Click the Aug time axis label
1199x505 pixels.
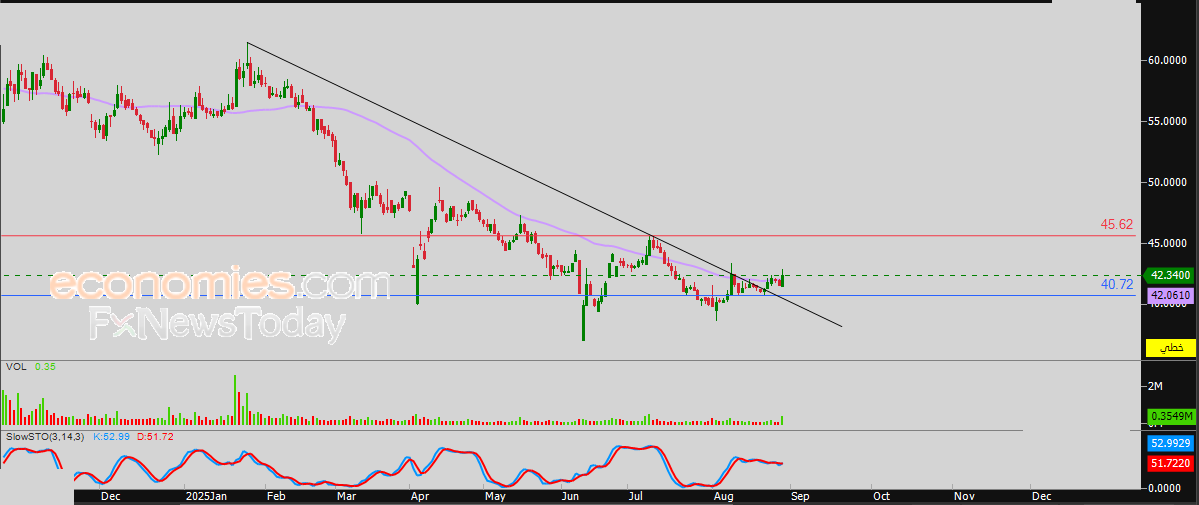click(x=723, y=497)
